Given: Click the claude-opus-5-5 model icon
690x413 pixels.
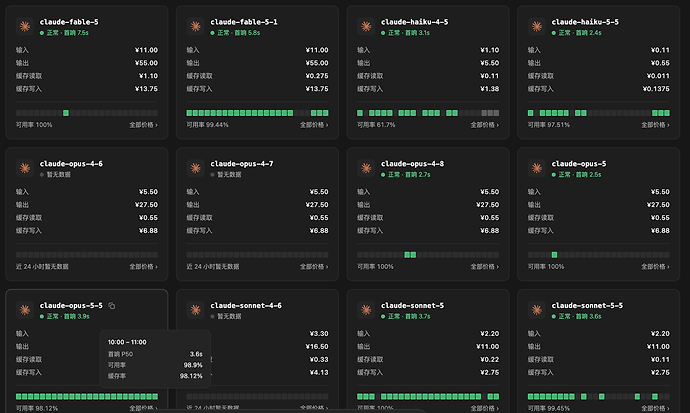Looking at the screenshot, I should [25, 310].
